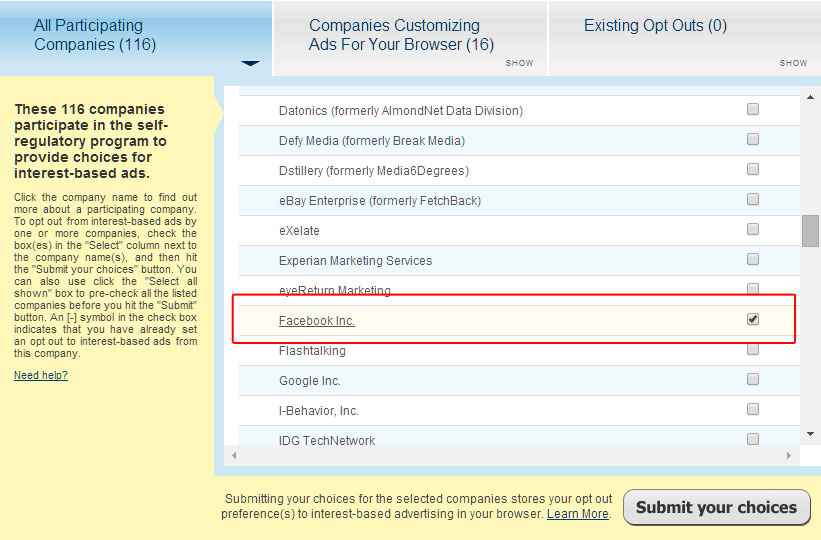821x540 pixels.
Task: Check the Defy Media checkbox
Action: (752, 139)
